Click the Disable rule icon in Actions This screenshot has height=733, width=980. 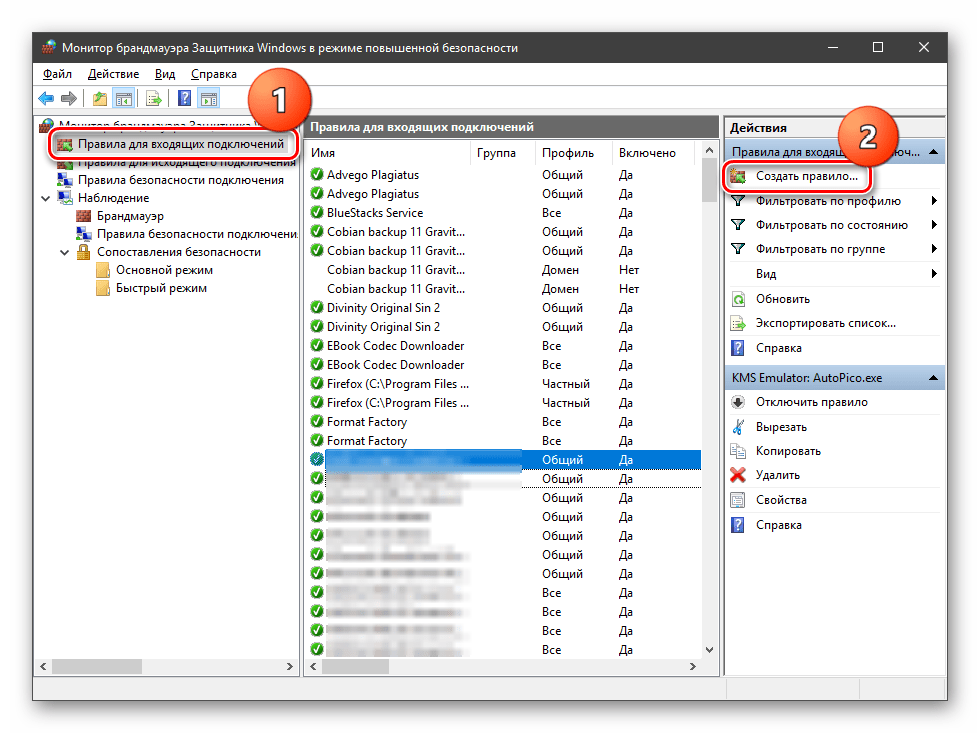(738, 402)
